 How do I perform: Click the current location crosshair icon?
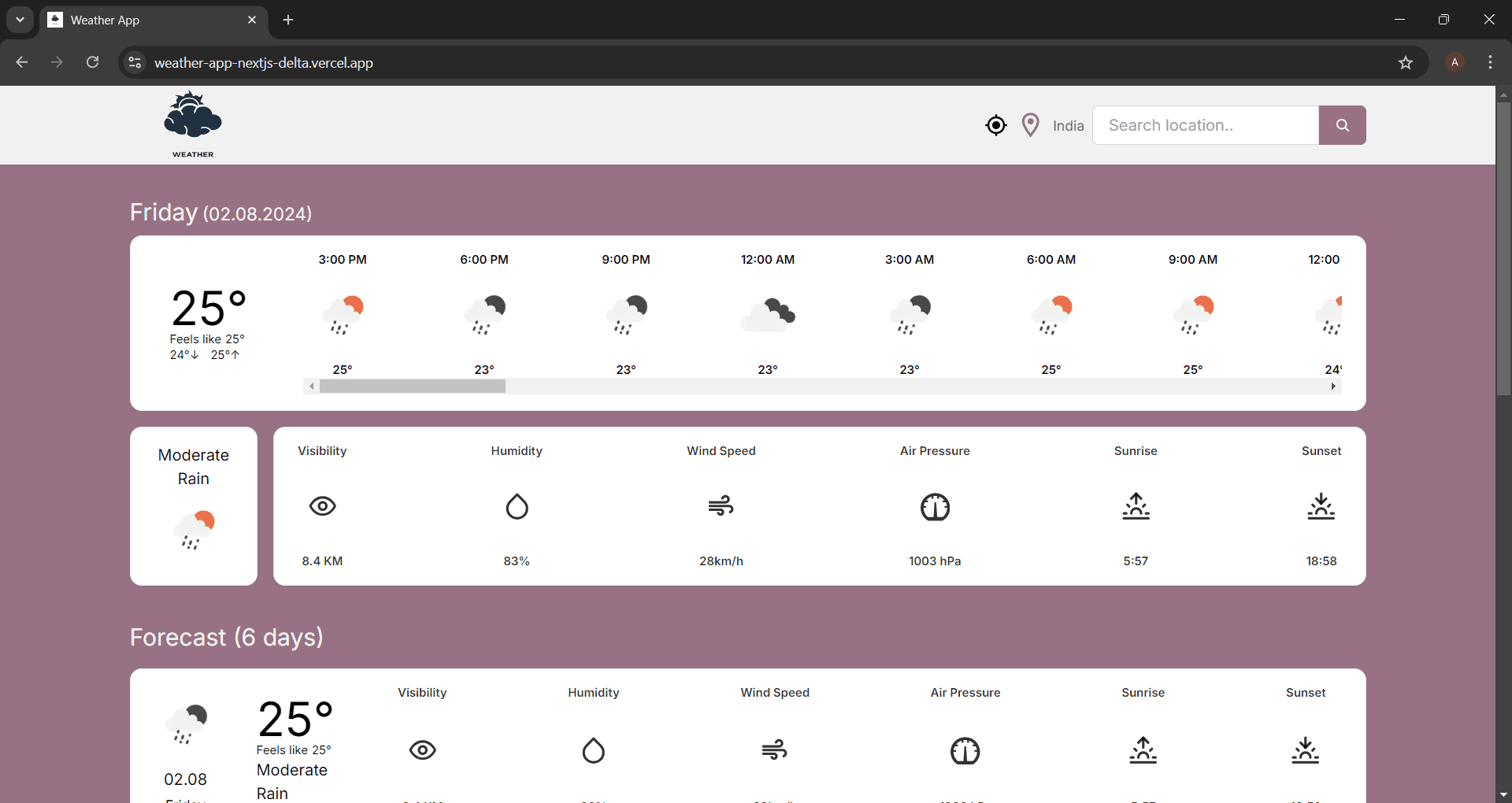996,125
